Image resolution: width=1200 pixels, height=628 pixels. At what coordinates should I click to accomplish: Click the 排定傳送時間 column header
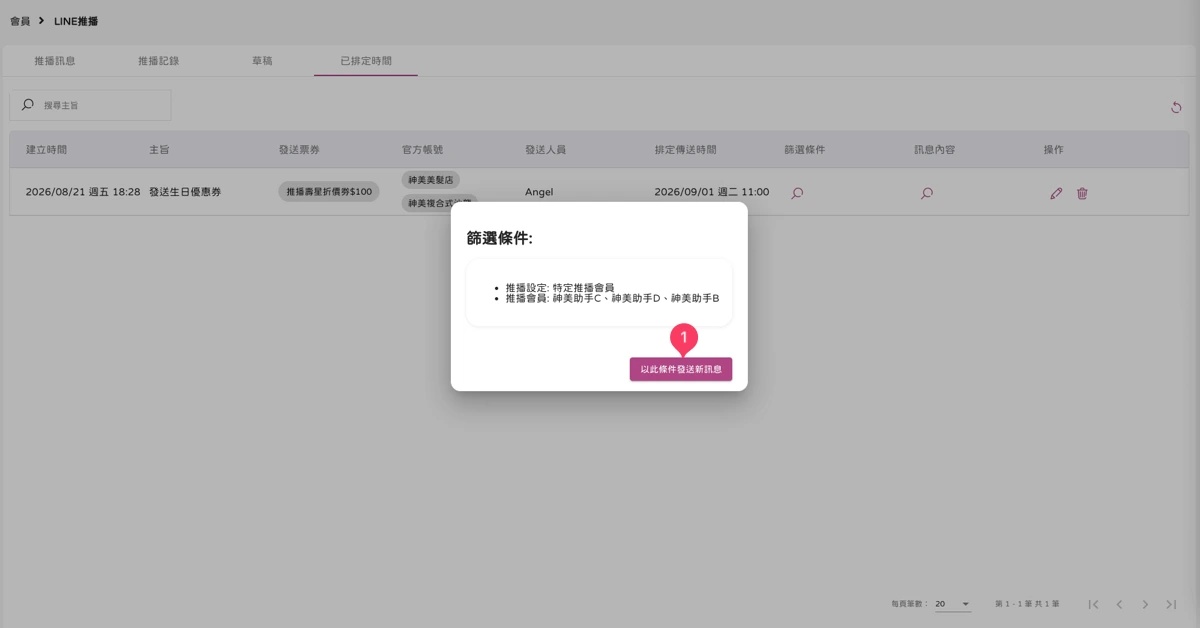[685, 150]
